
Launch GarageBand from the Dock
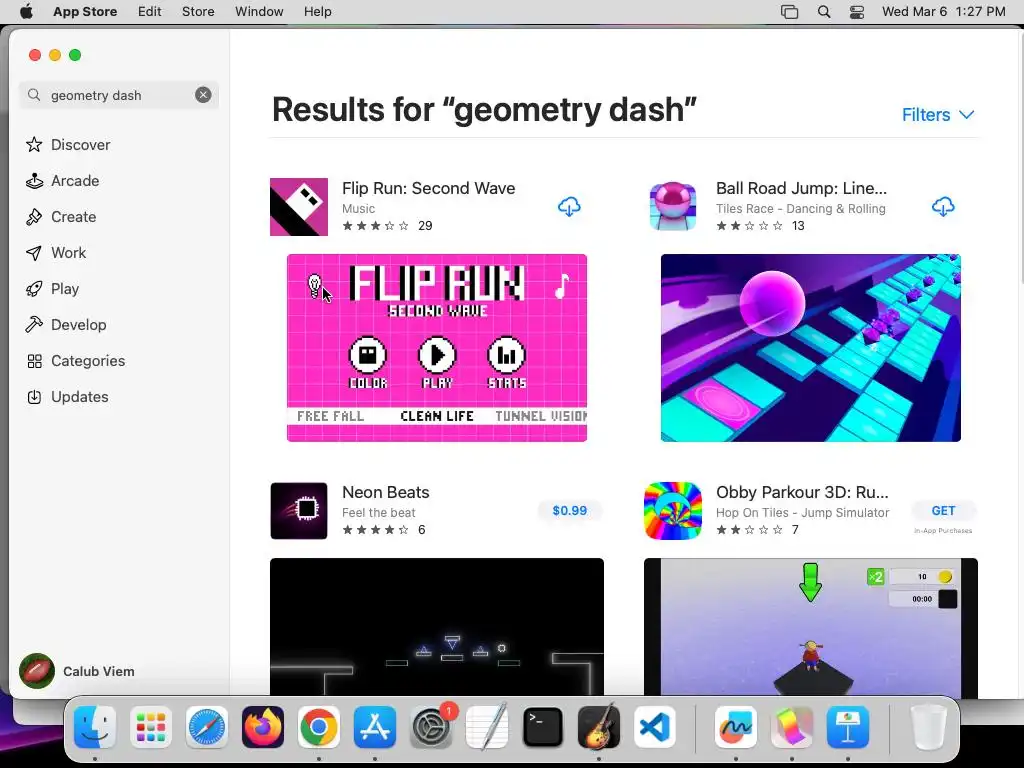599,726
